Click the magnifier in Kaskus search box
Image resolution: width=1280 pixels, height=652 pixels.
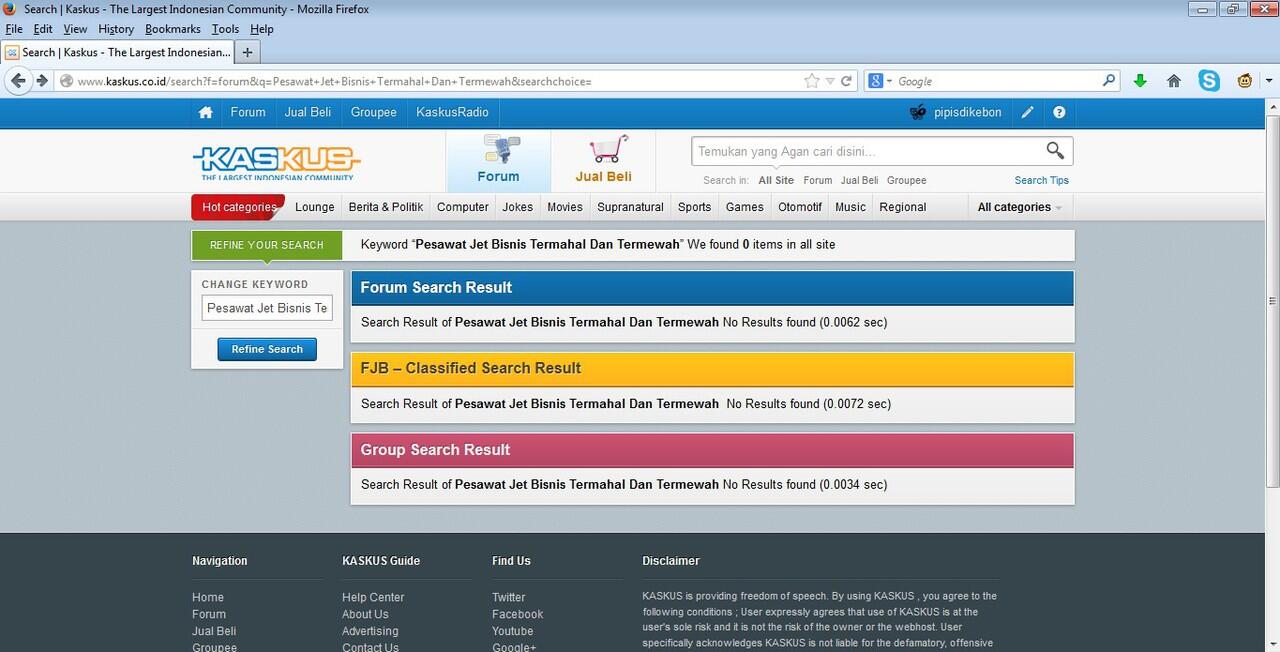coord(1055,151)
